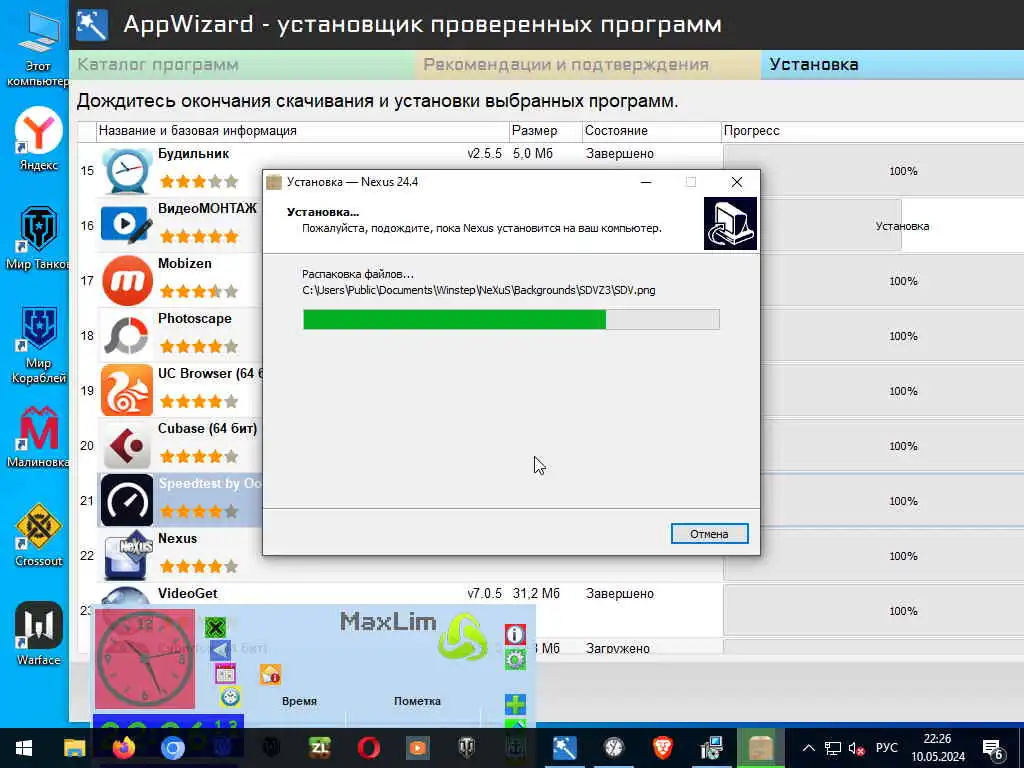The height and width of the screenshot is (768, 1024).
Task: Open the Яндекс browser desktop shortcut
Action: (39, 140)
